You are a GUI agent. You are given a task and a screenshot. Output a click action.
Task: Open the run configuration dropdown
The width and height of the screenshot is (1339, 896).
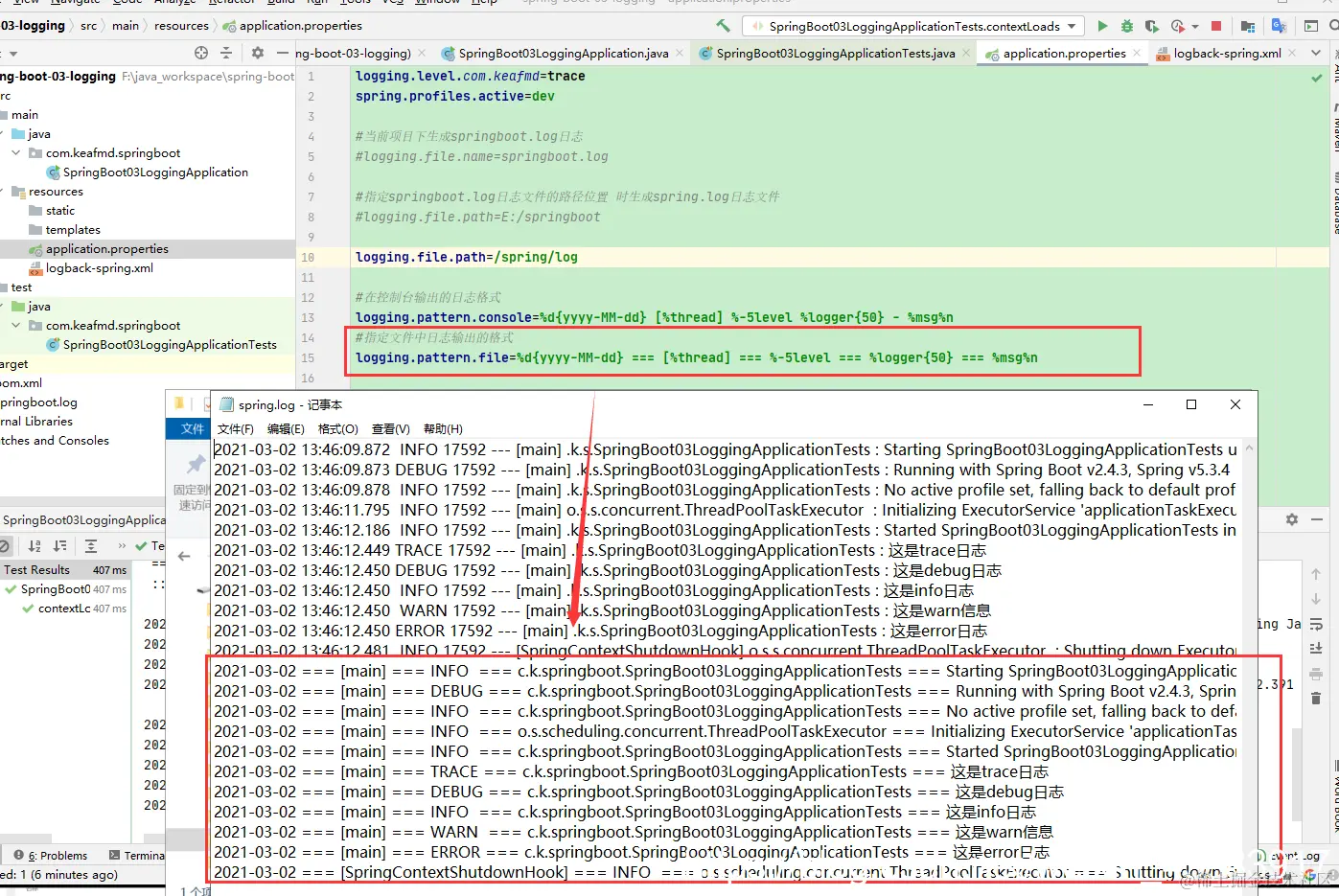point(914,26)
